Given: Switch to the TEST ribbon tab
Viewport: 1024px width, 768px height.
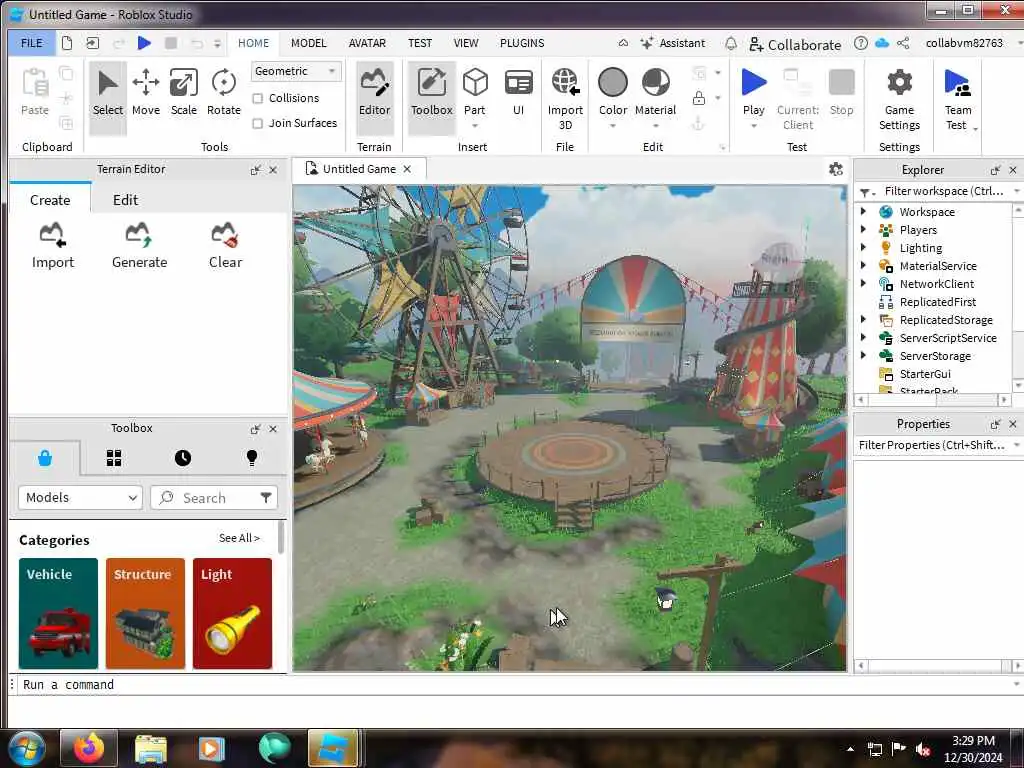Looking at the screenshot, I should point(420,43).
